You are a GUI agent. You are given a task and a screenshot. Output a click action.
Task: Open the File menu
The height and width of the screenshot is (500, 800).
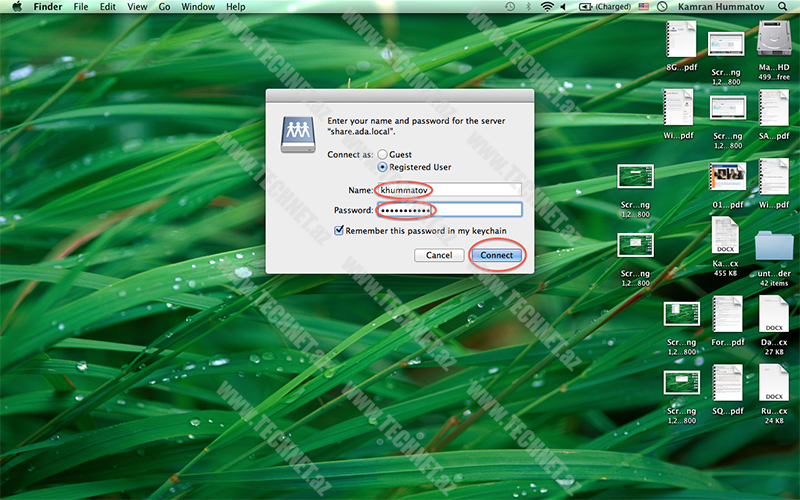[x=81, y=7]
